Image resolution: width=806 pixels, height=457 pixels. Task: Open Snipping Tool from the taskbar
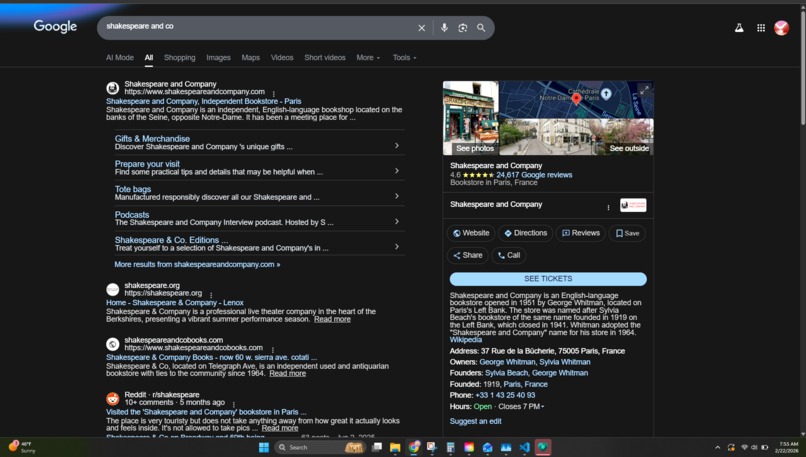pyautogui.click(x=432, y=447)
